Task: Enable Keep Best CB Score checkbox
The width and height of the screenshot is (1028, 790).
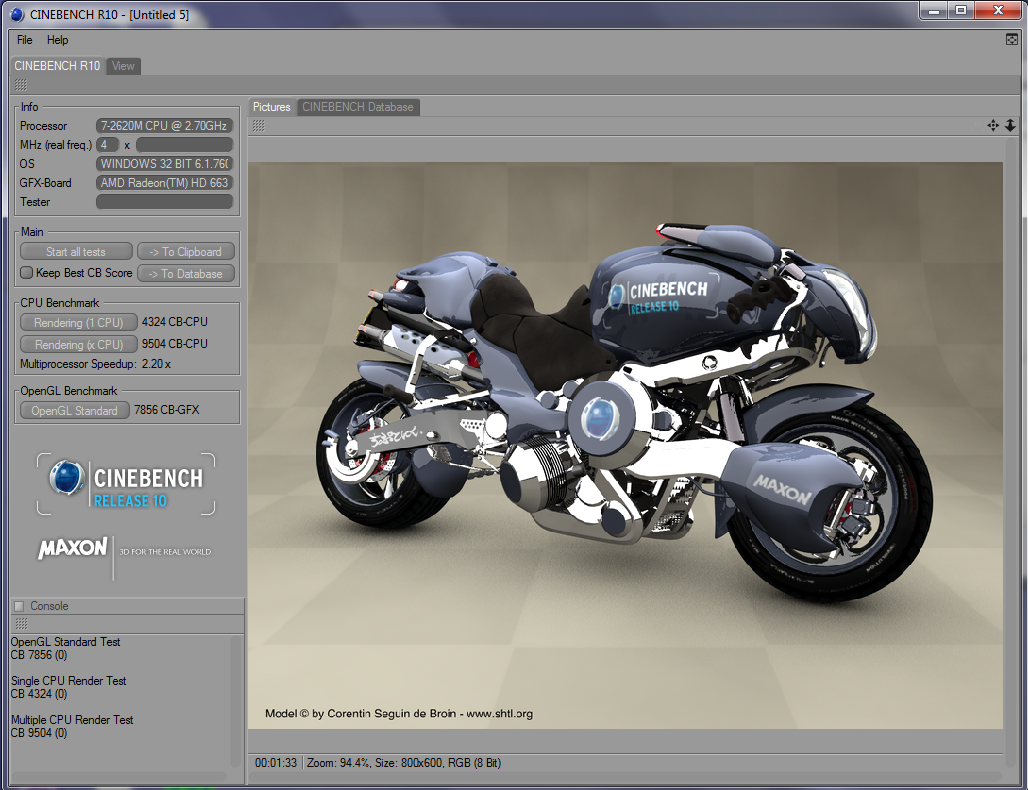Action: [x=26, y=273]
